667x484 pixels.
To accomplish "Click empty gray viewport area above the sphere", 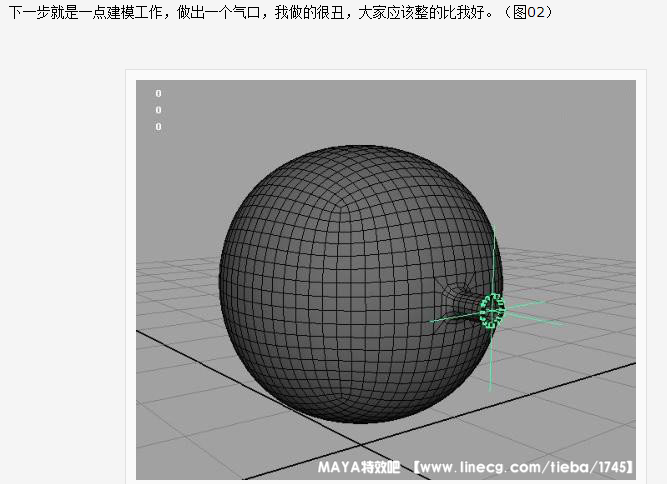I will pos(380,110).
